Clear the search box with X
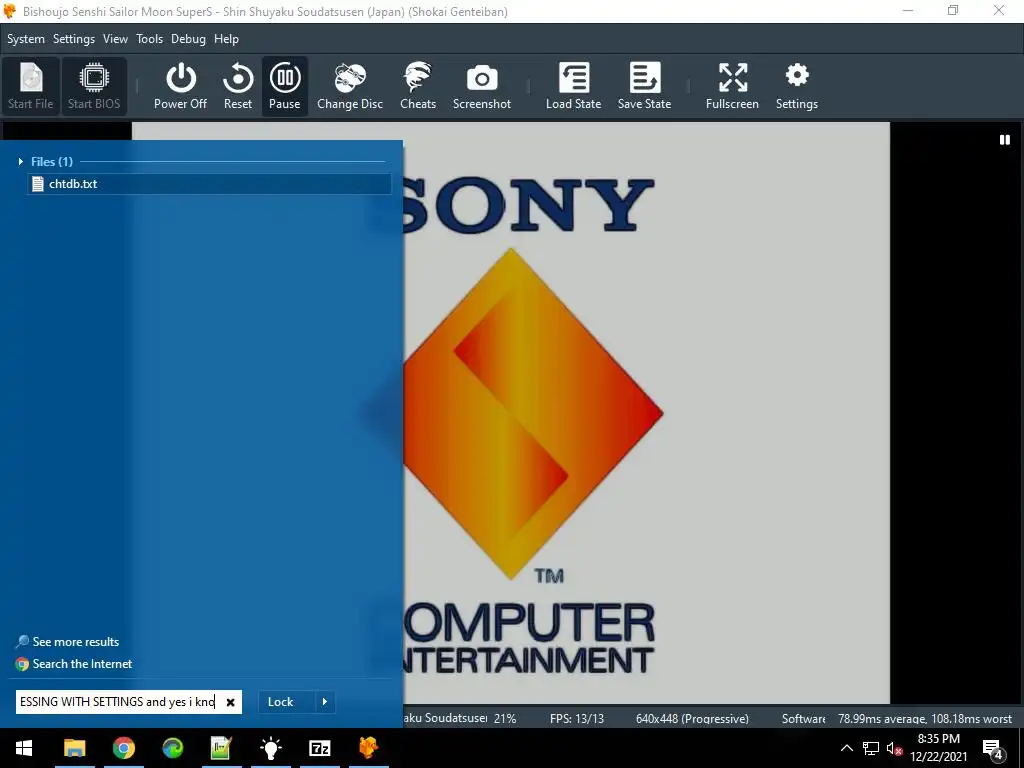Screen dimensions: 1024x768 [x=231, y=702]
